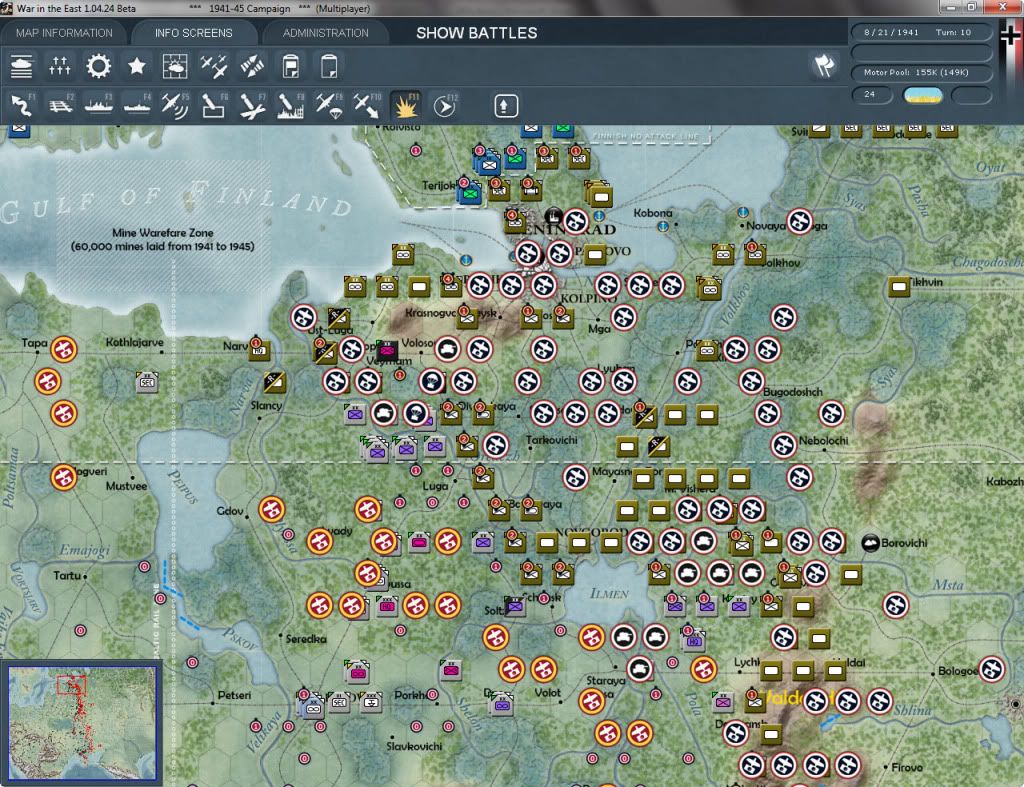Screen dimensions: 1024x787
Task: Open the order of battle tank list icon
Action: point(22,67)
